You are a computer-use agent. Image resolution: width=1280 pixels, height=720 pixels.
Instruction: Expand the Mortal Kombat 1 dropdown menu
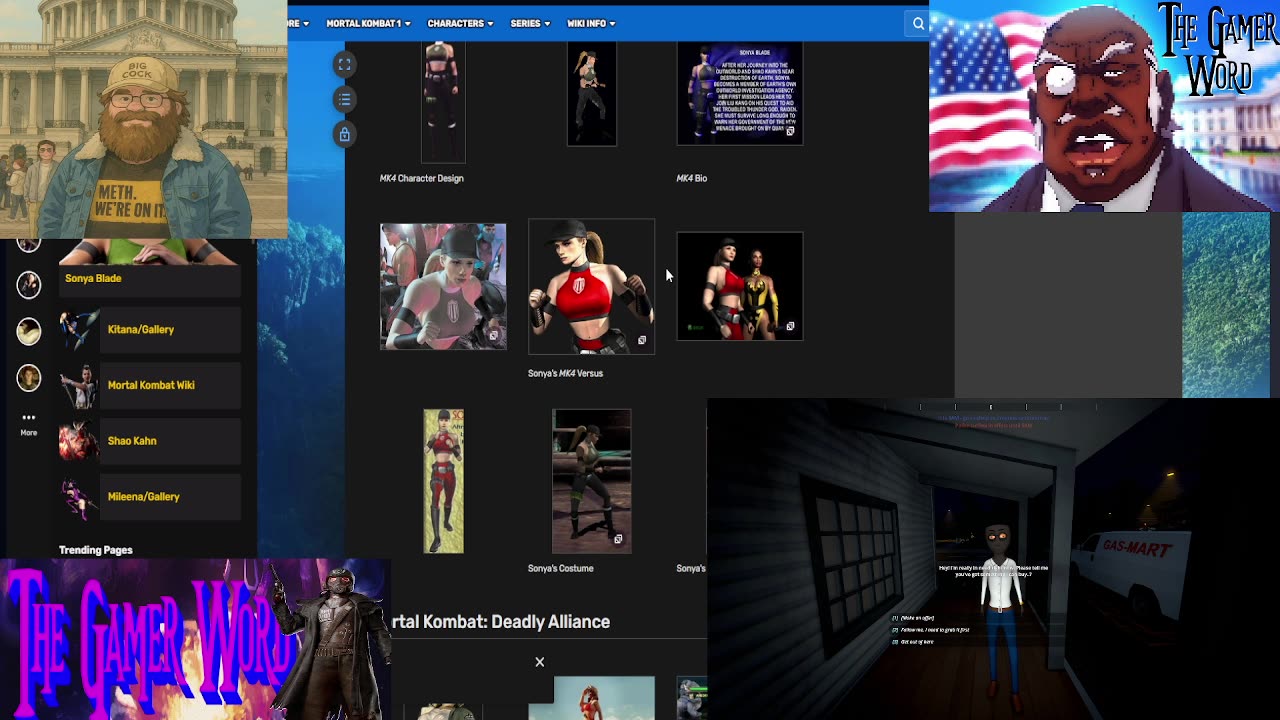(x=368, y=23)
